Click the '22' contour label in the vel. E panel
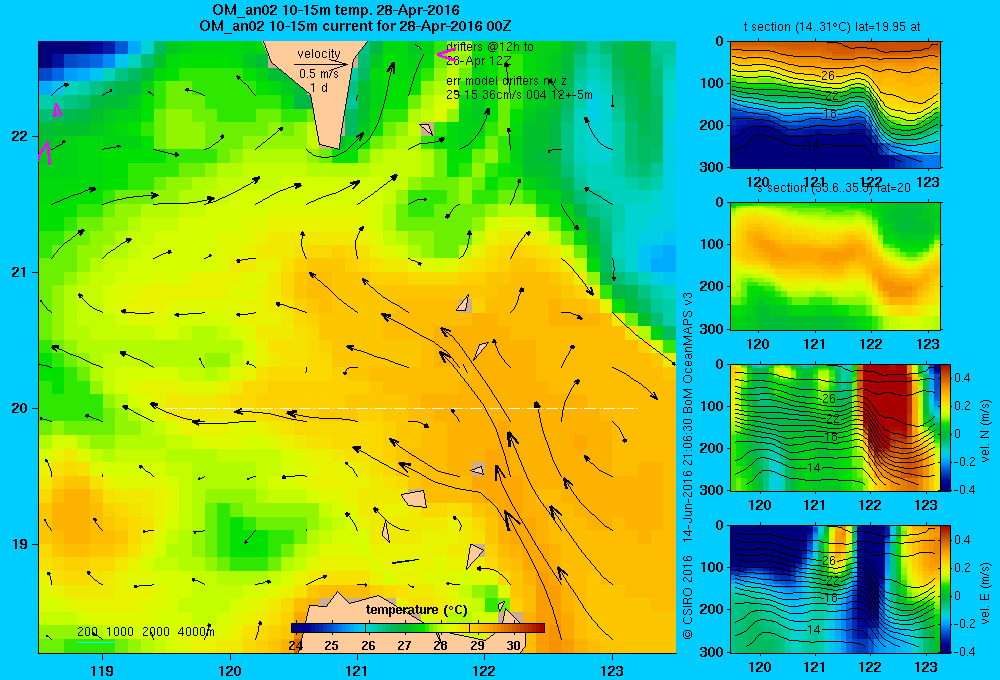Image resolution: width=1000 pixels, height=680 pixels. coord(833,581)
